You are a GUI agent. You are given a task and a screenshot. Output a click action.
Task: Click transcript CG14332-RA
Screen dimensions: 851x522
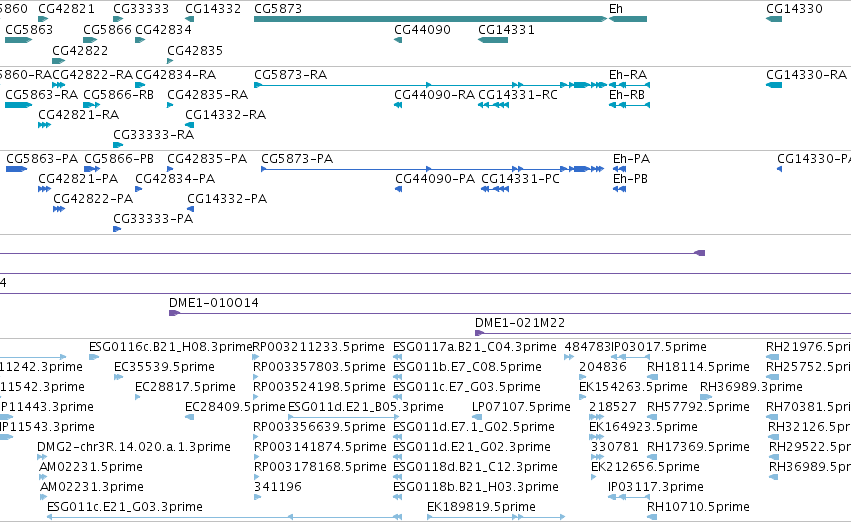pyautogui.click(x=189, y=125)
